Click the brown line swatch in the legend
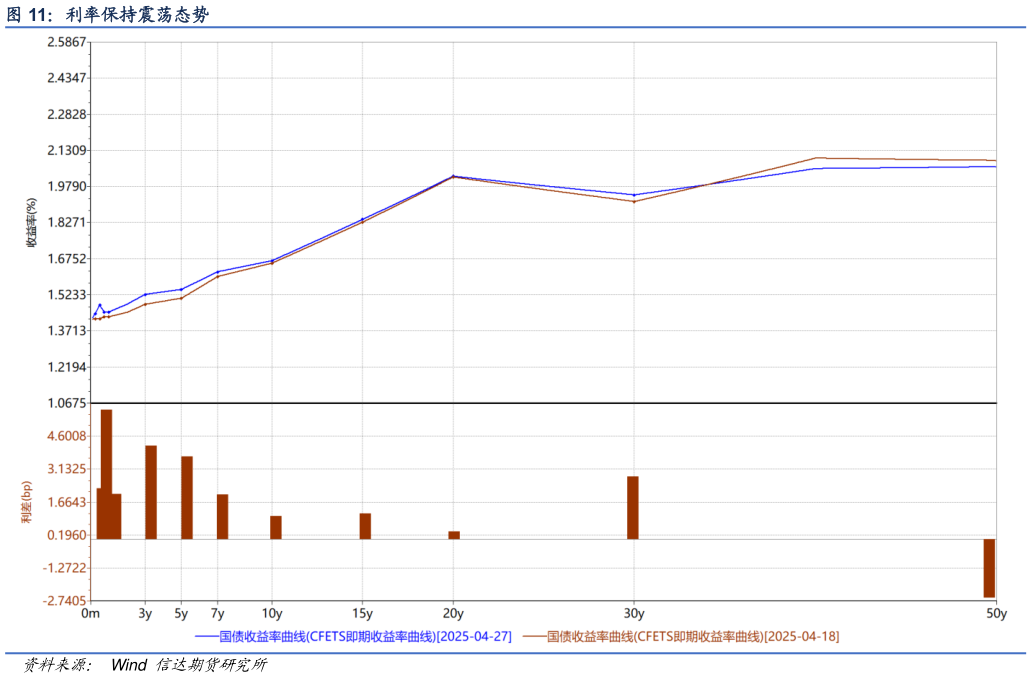This screenshot has height=678, width=1032. point(534,636)
